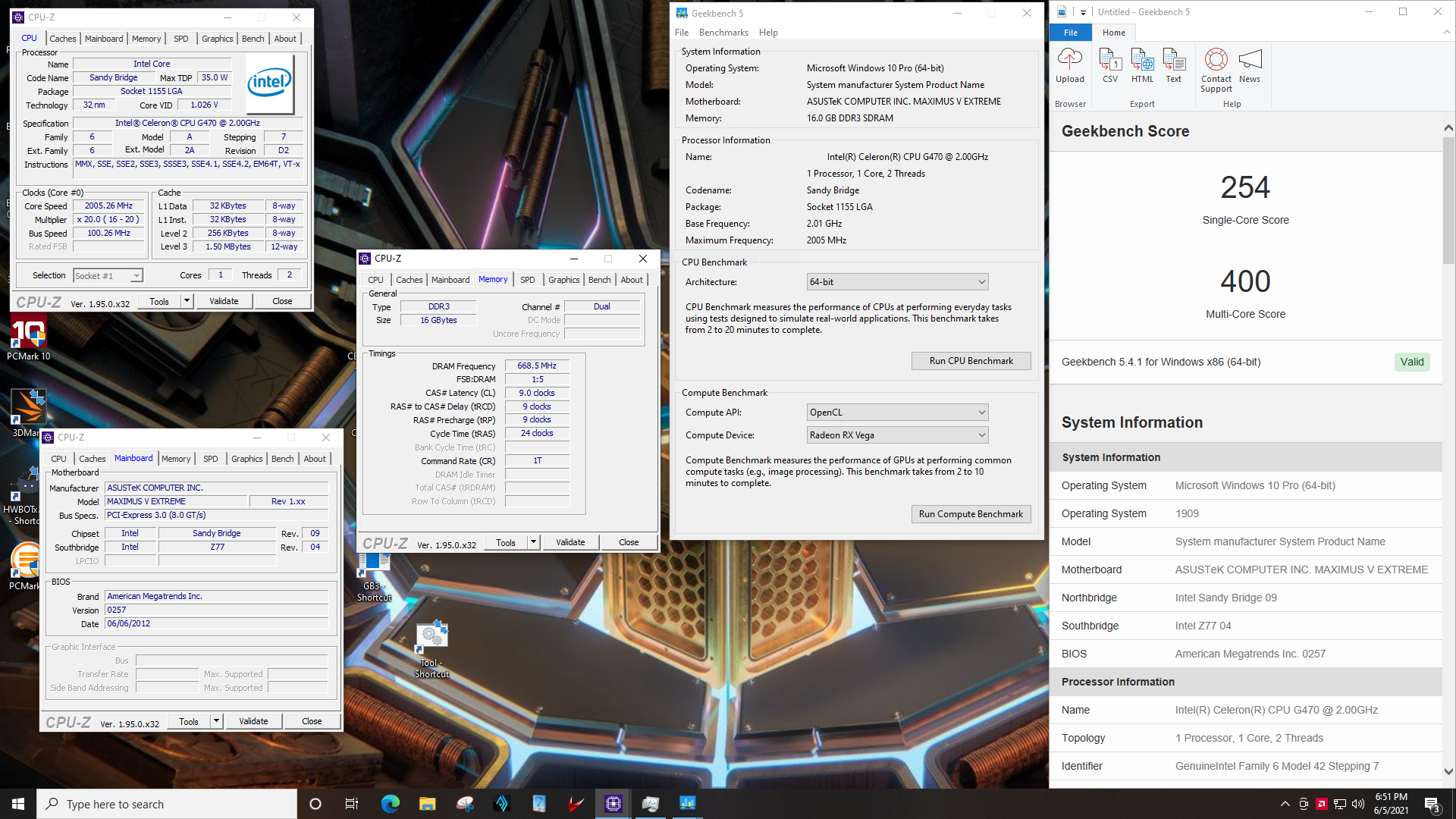Open the 3DMark desktop shortcut
This screenshot has height=819, width=1456.
pyautogui.click(x=28, y=413)
